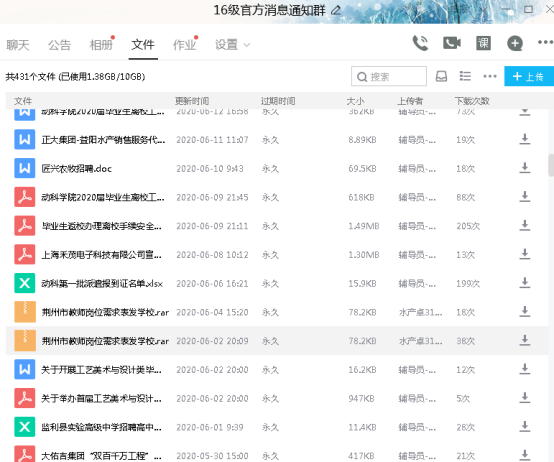The image size is (554, 462).
Task: Open the file inbox tray icon
Action: click(441, 76)
